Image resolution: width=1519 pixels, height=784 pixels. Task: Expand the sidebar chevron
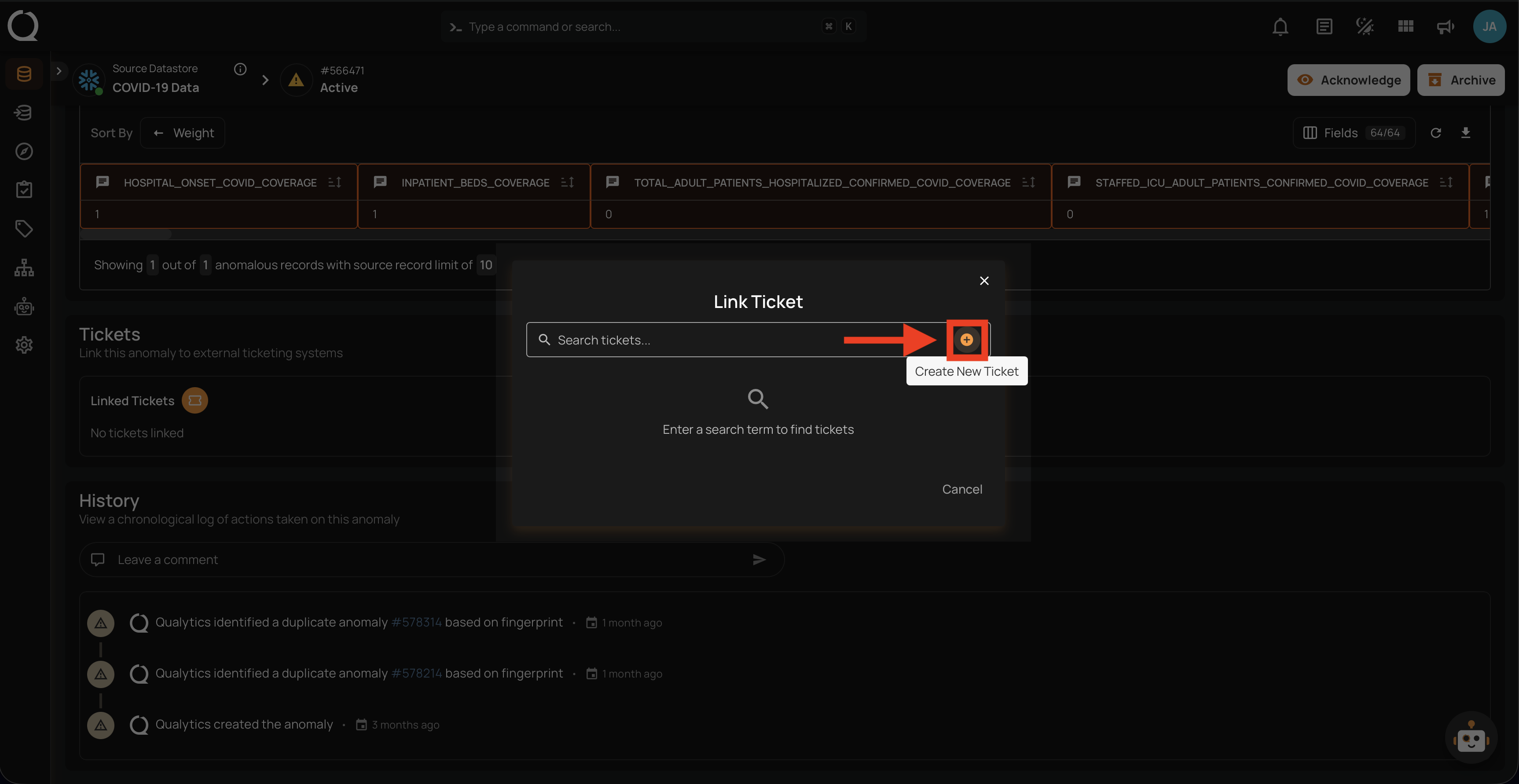[59, 71]
